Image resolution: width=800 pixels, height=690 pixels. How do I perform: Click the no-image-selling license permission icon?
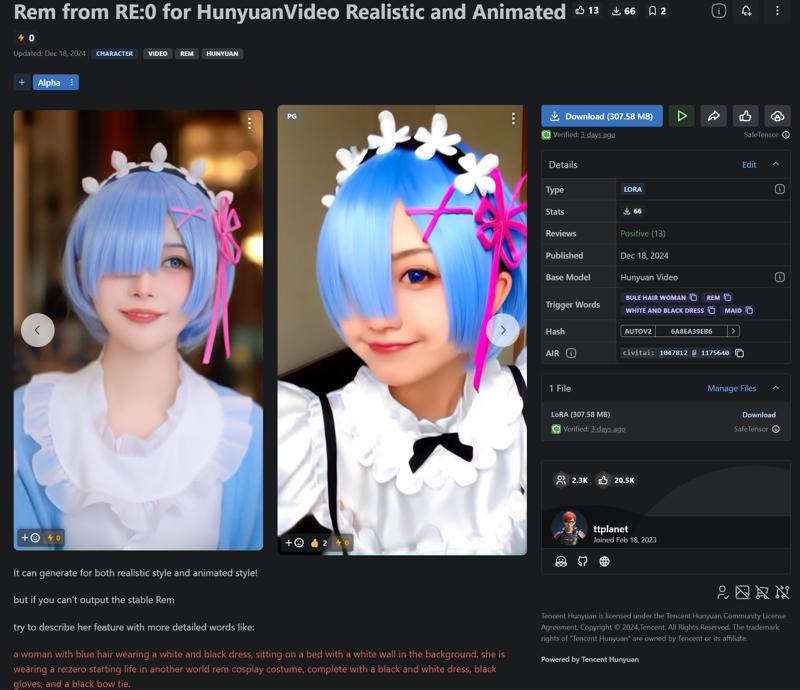(x=742, y=592)
